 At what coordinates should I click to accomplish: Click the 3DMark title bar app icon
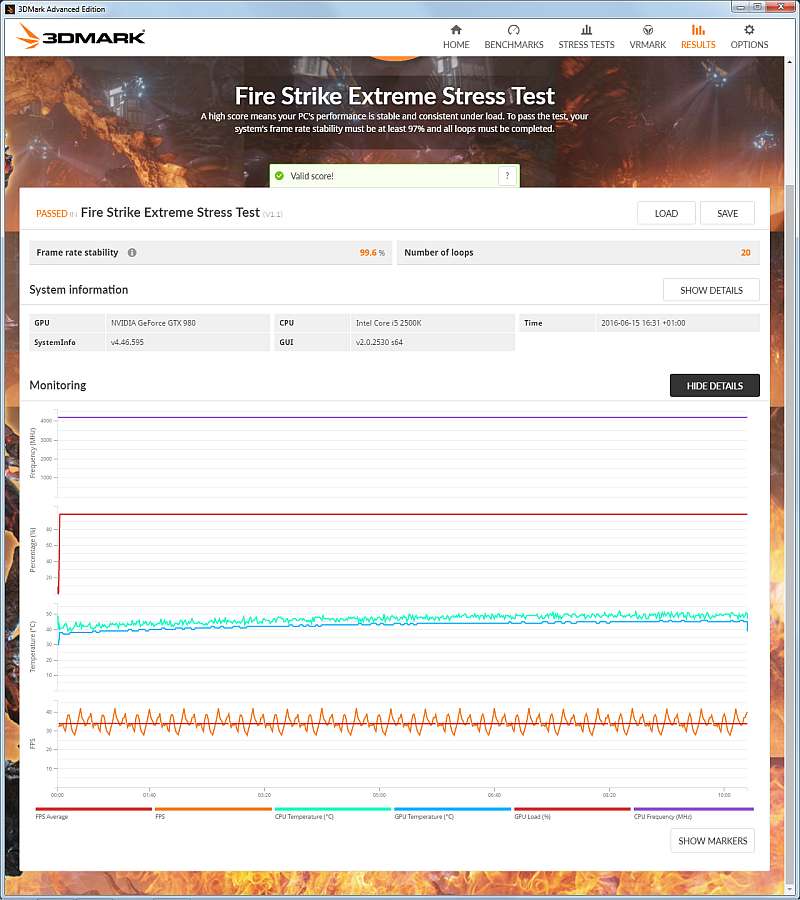point(10,9)
